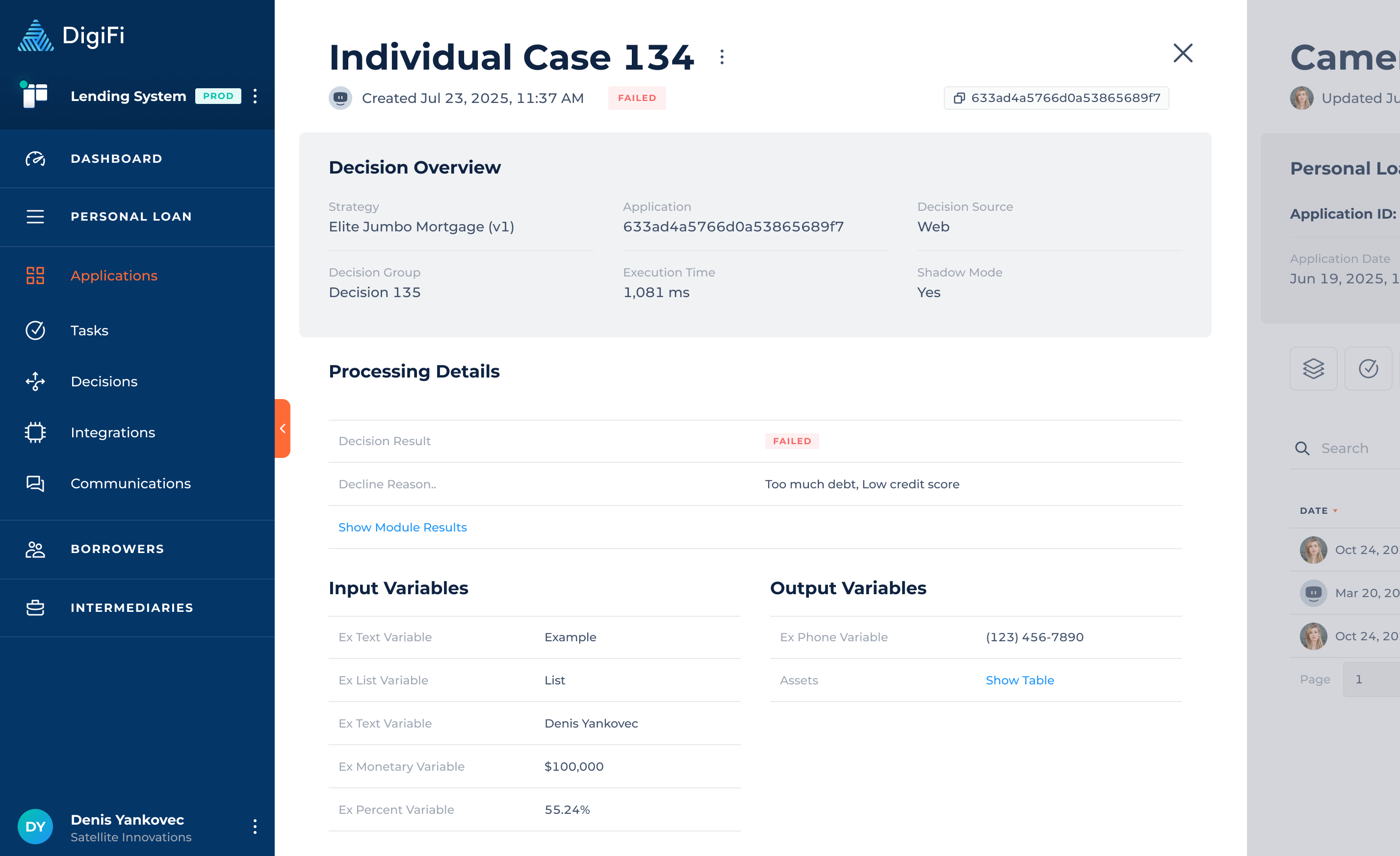Click the Search field in background panel
This screenshot has height=856, width=1400.
(1352, 448)
